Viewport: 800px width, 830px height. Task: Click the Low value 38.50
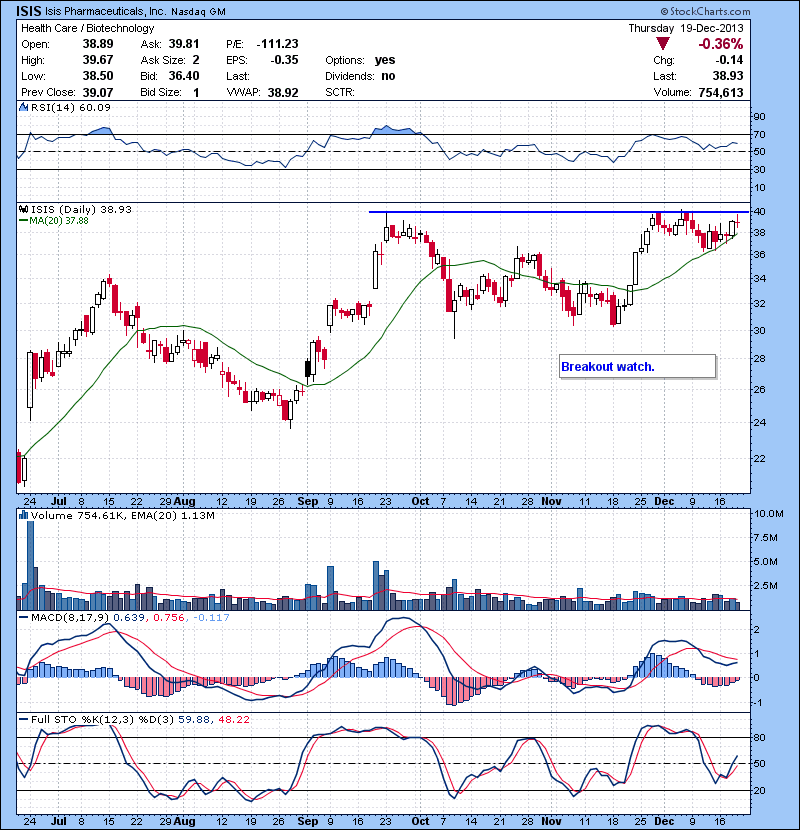98,76
